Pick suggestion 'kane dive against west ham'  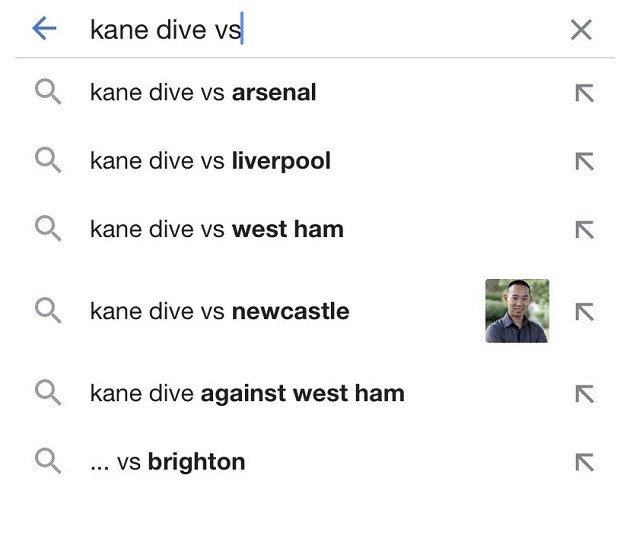(x=247, y=393)
